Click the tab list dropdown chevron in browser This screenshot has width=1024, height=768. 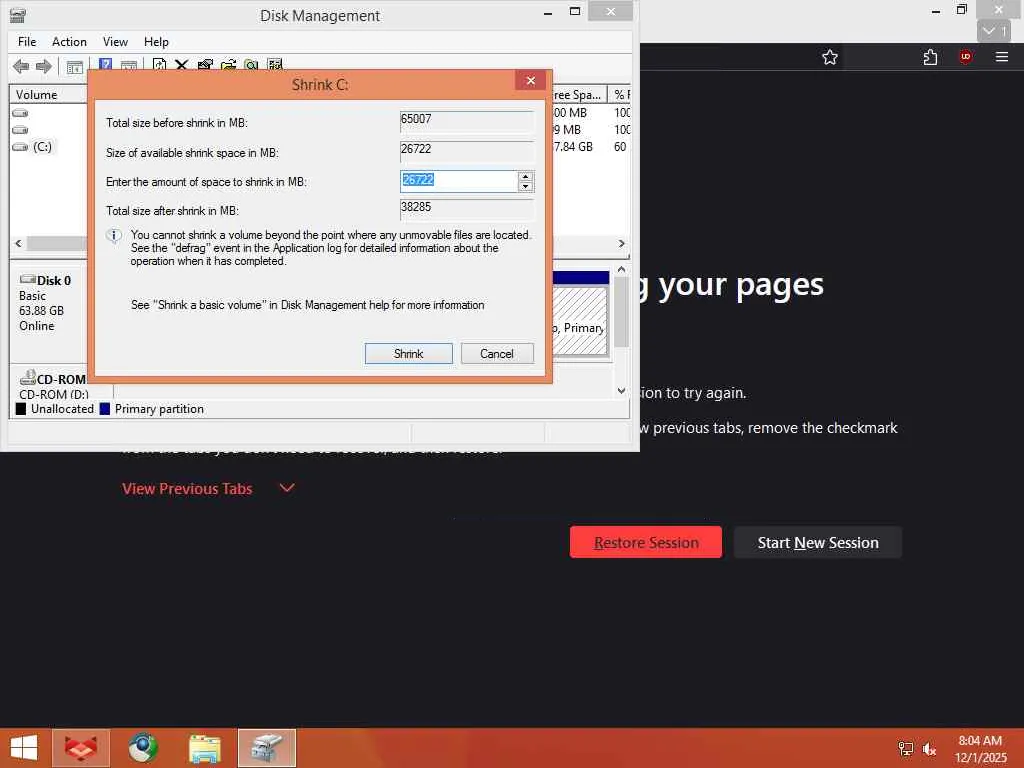coord(994,31)
